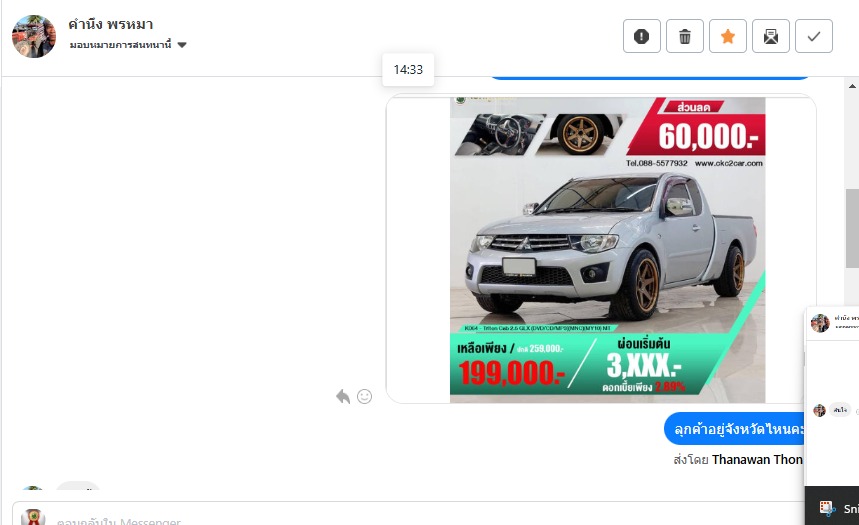Click the 14:33 timestamp label
Screen dimensions: 859x525
tap(408, 70)
